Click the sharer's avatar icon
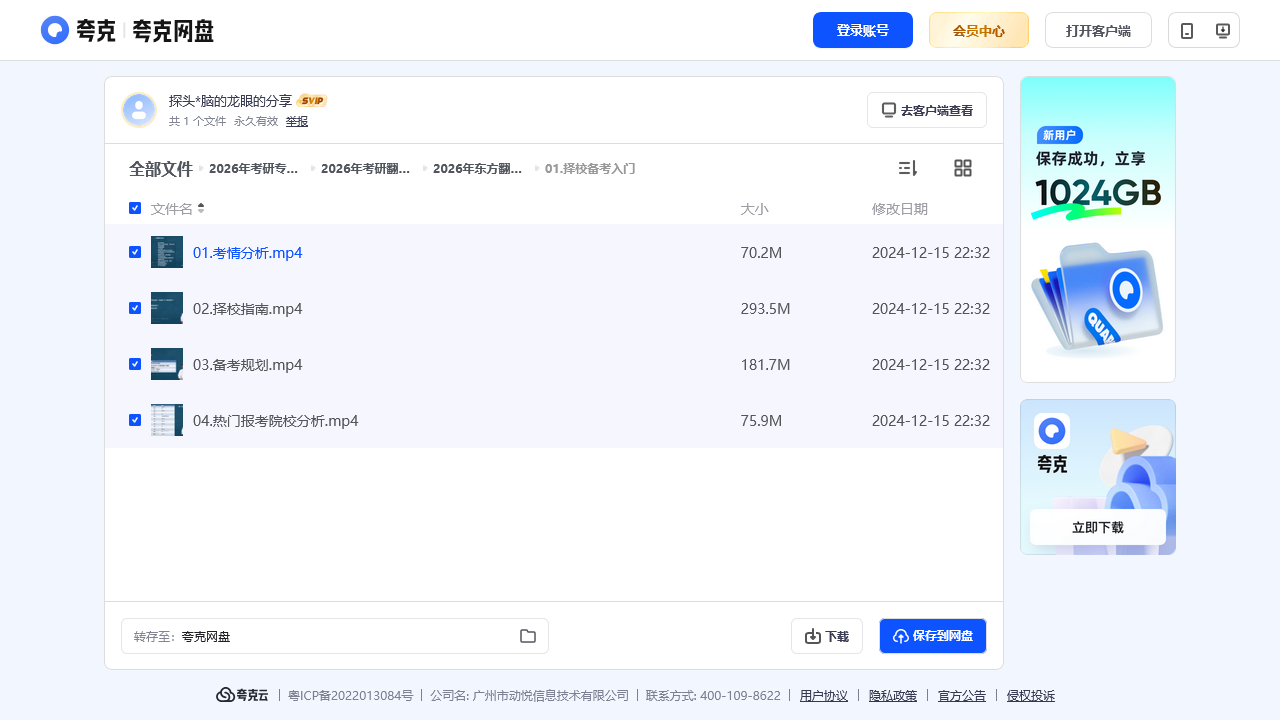The height and width of the screenshot is (720, 1280). pos(139,110)
